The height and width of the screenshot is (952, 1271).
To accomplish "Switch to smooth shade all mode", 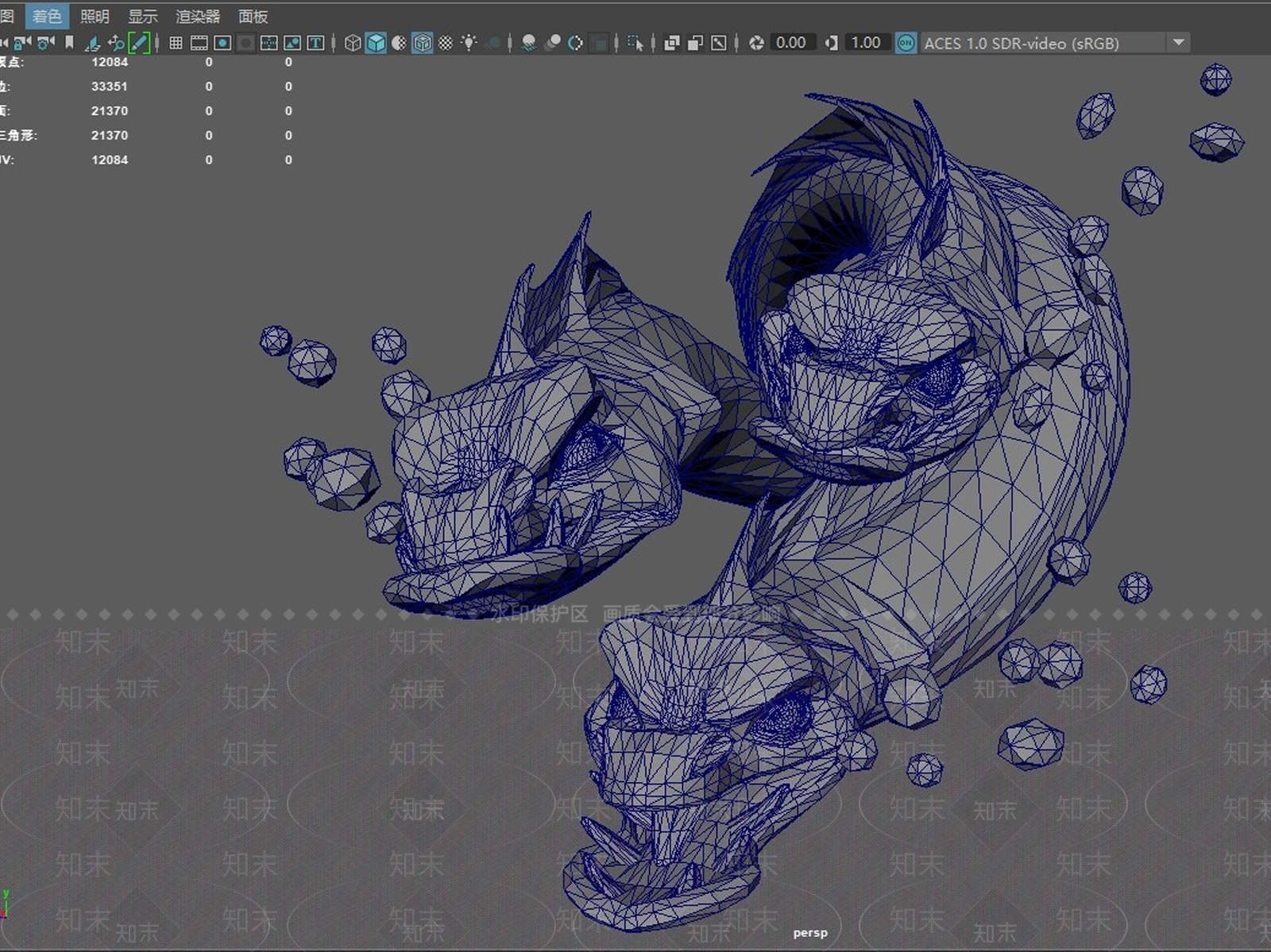I will 376,43.
